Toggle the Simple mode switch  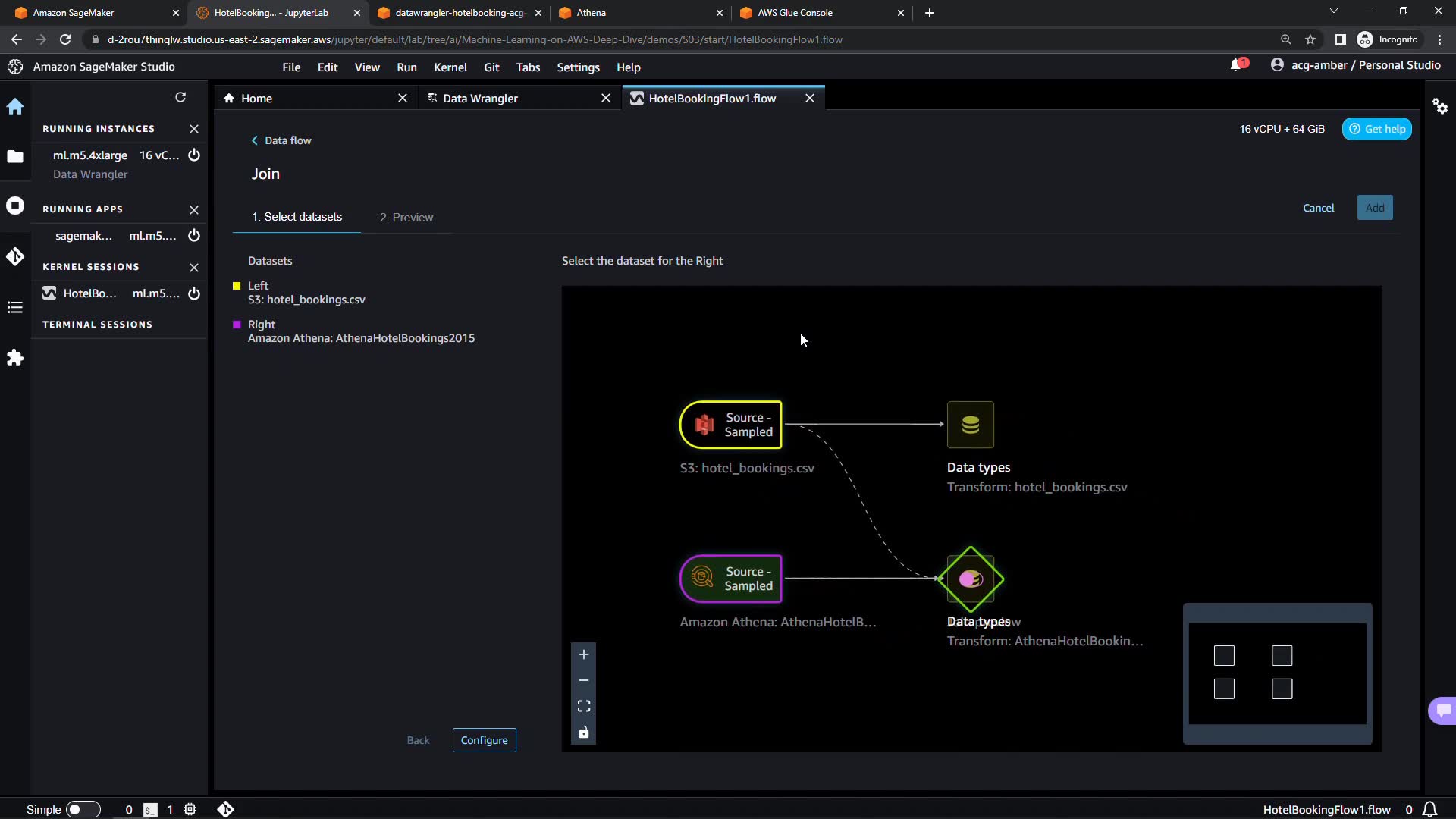[x=83, y=809]
